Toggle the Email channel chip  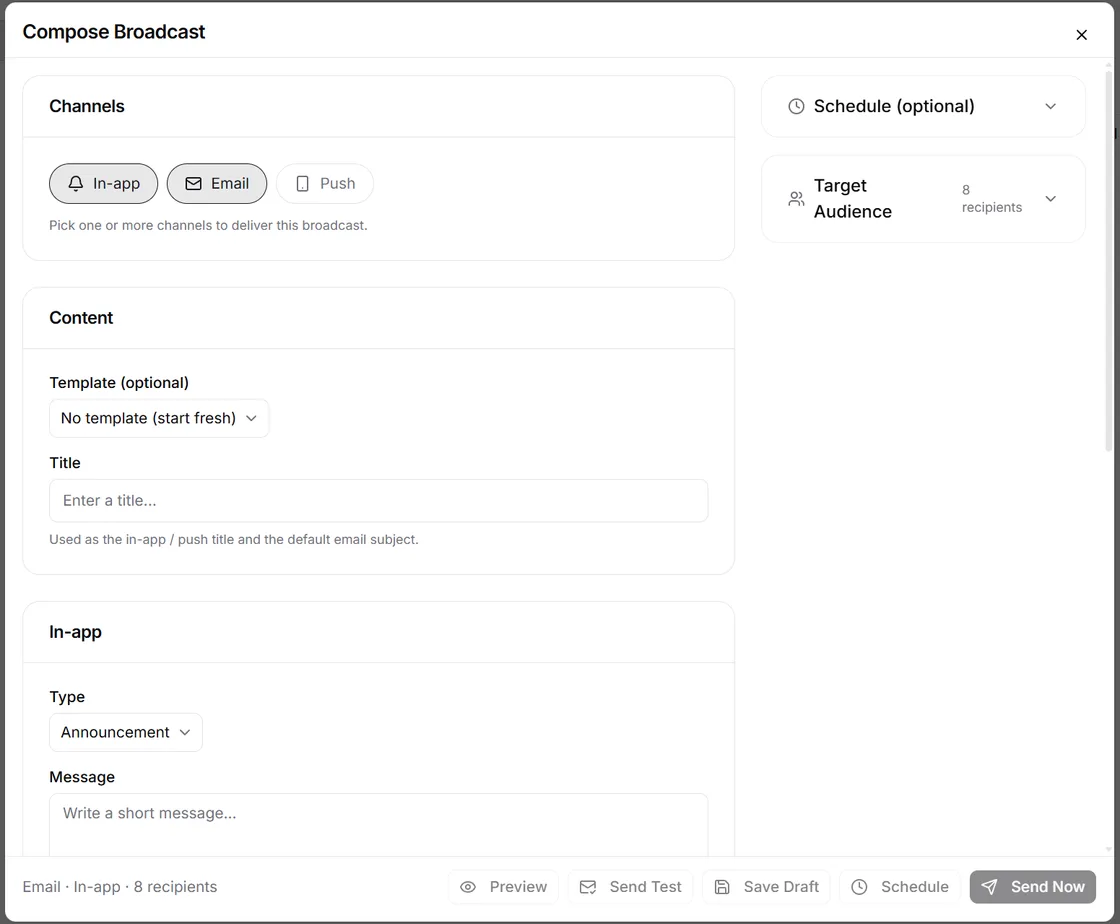click(x=217, y=184)
